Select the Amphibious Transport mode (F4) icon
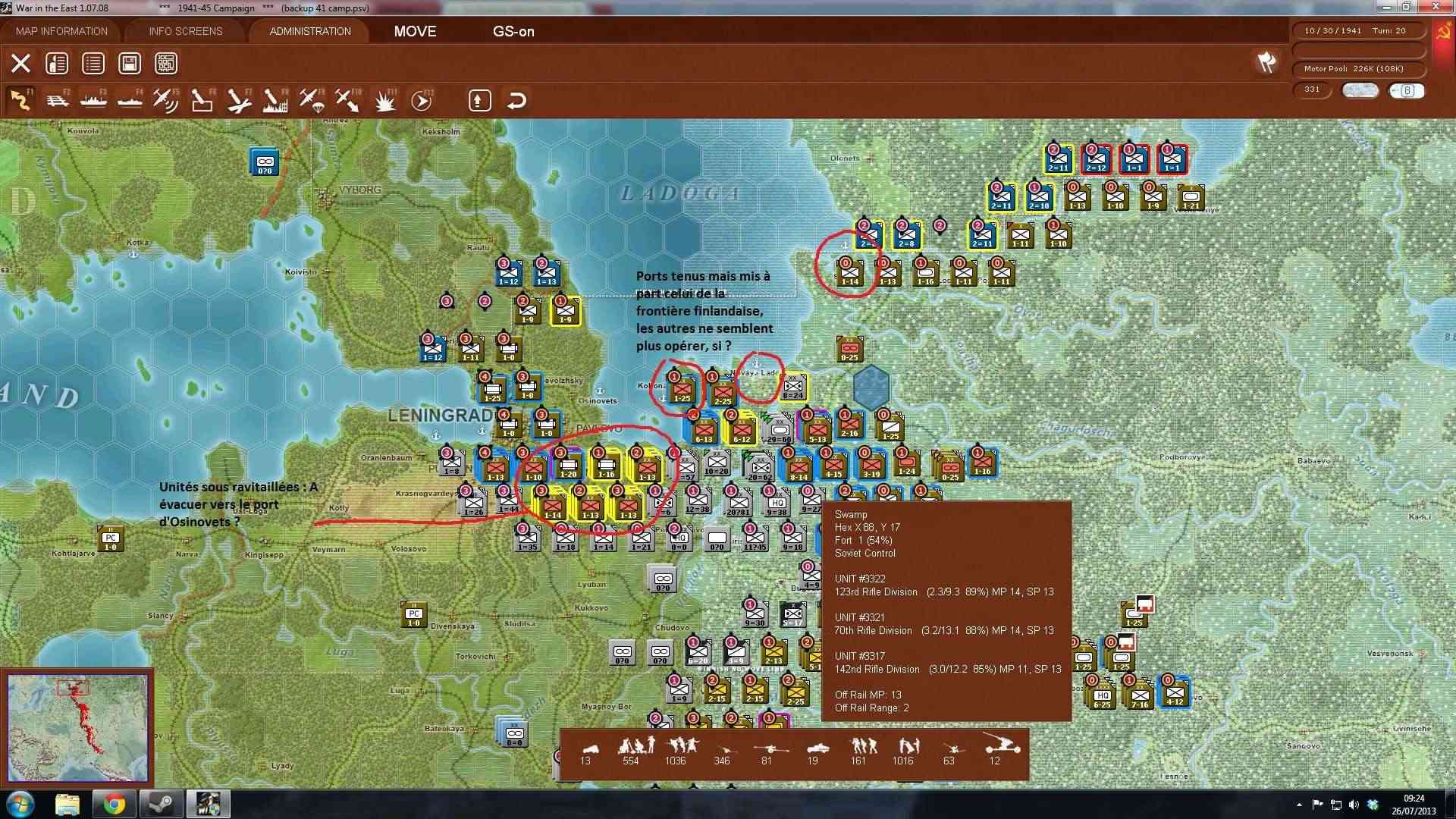 pyautogui.click(x=130, y=100)
